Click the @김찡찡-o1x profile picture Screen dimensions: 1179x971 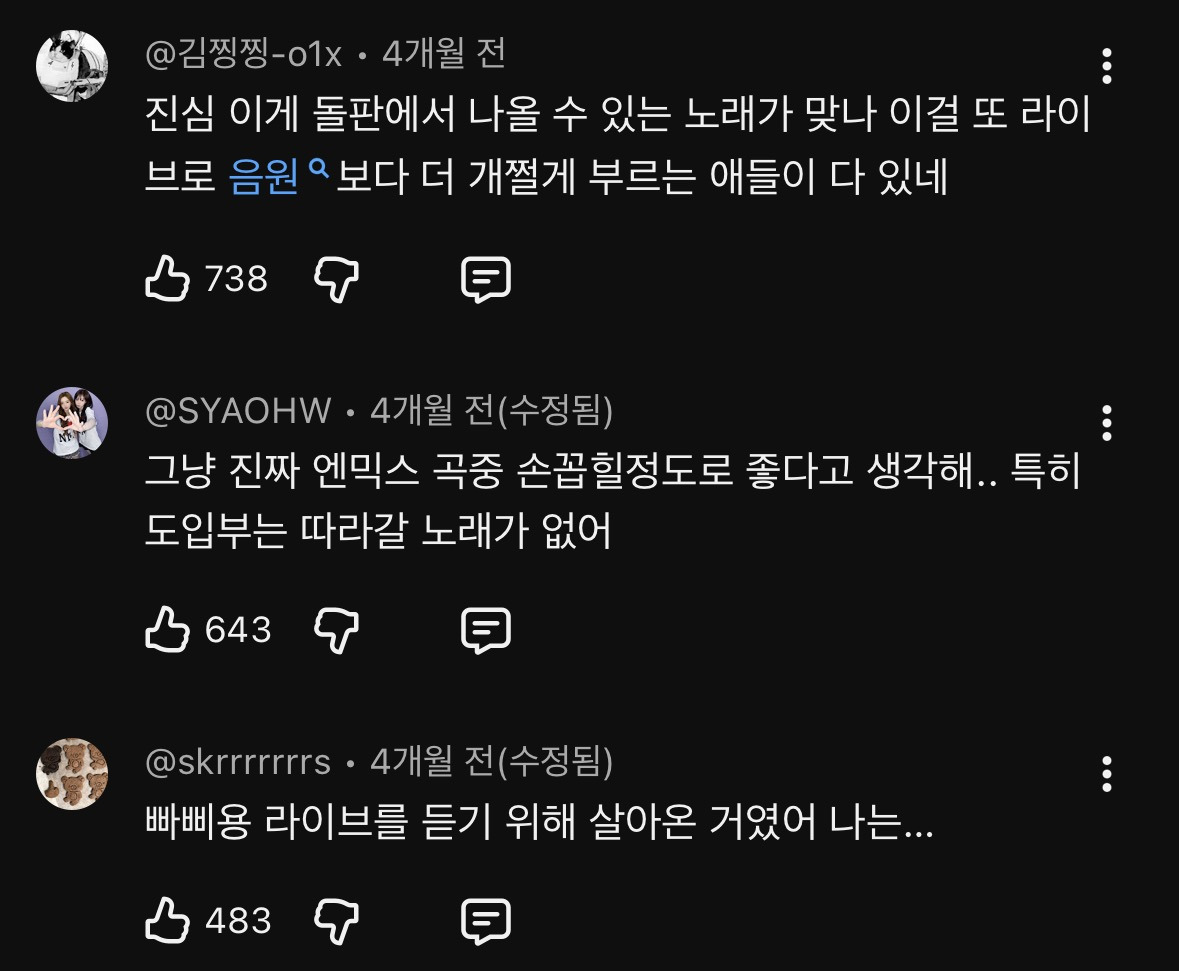click(x=72, y=66)
